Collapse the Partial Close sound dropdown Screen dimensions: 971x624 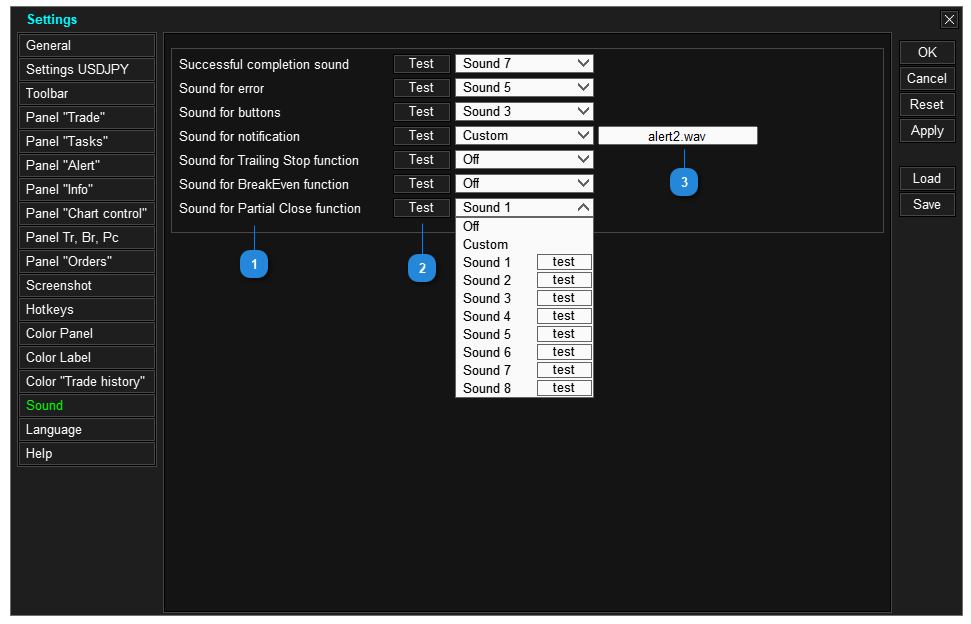coord(525,208)
